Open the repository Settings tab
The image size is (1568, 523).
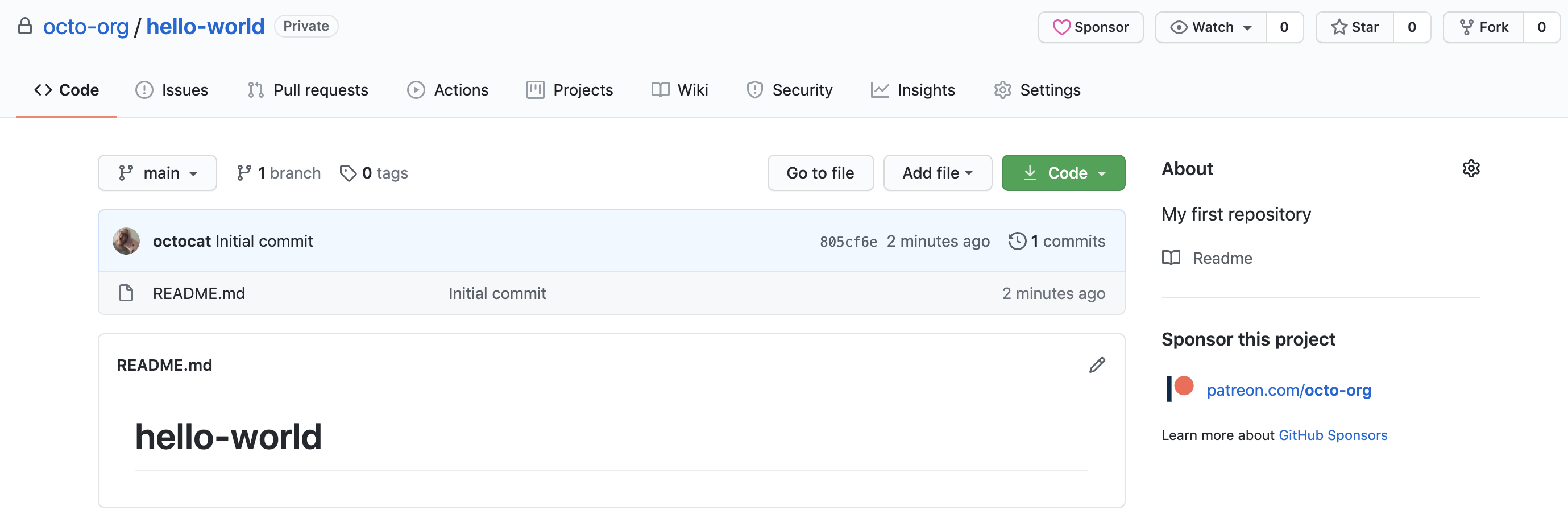pyautogui.click(x=1037, y=90)
